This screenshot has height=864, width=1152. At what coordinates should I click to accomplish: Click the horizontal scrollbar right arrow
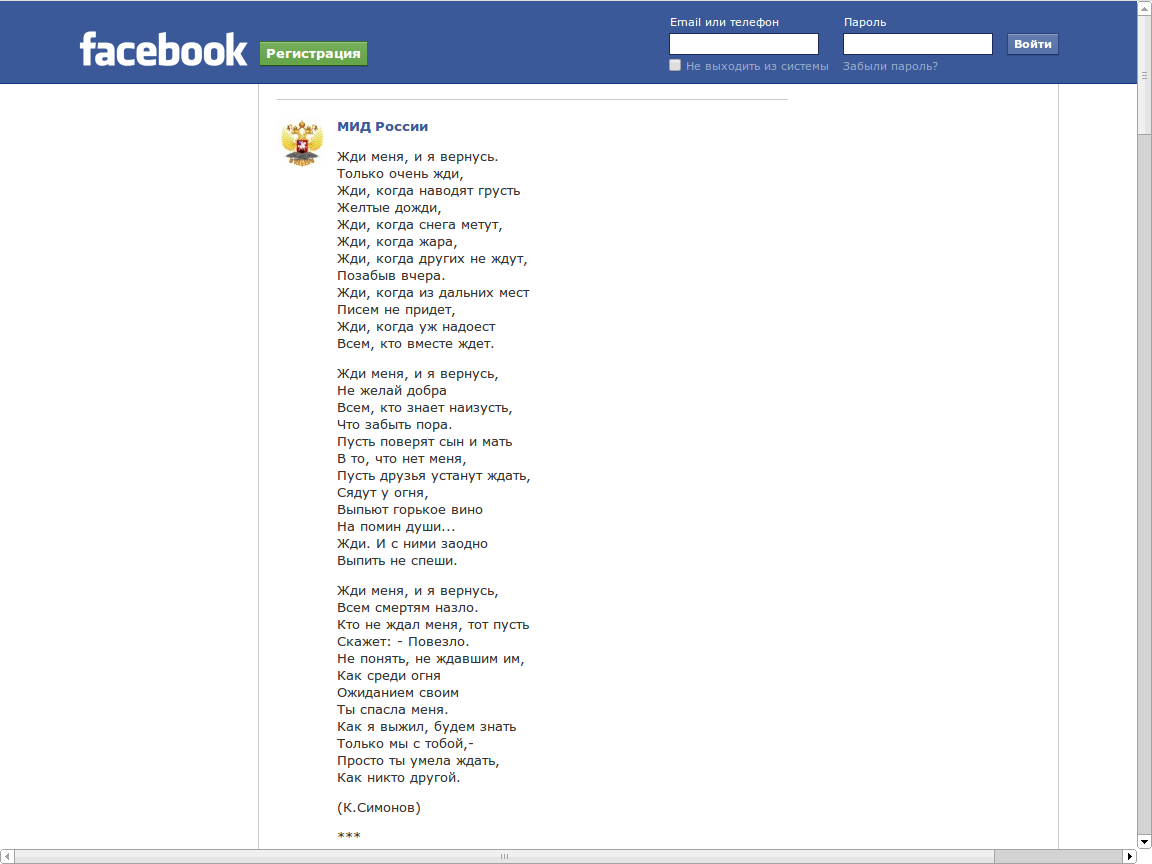1130,857
